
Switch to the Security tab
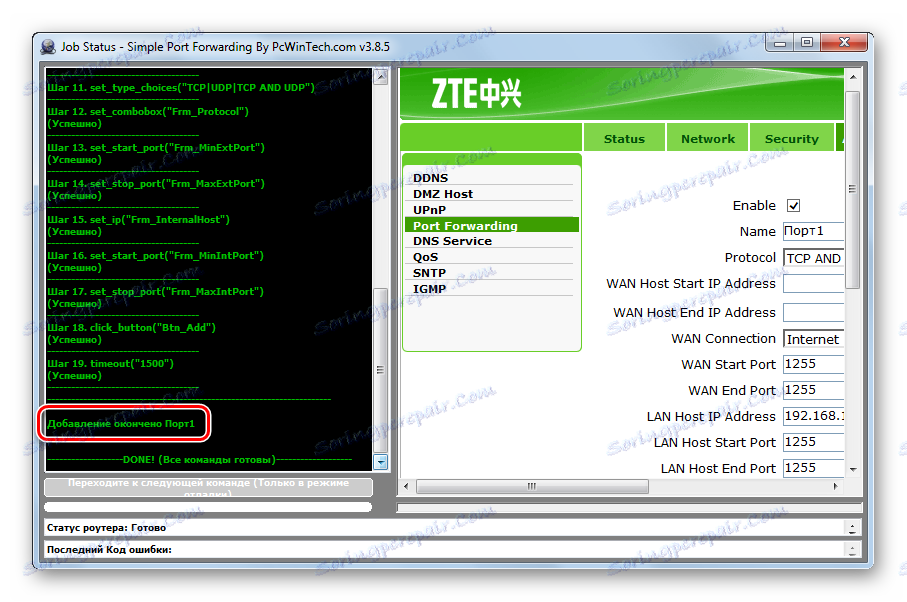click(x=791, y=138)
